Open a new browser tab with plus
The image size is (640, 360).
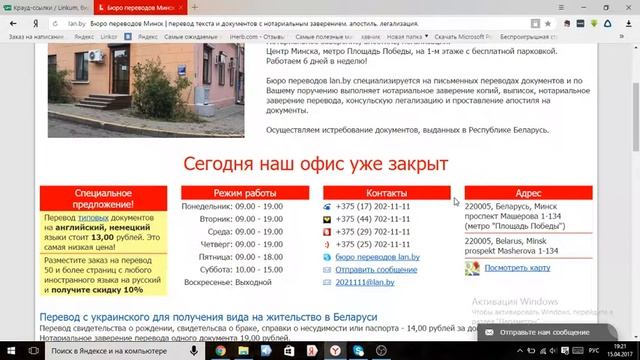tap(195, 7)
